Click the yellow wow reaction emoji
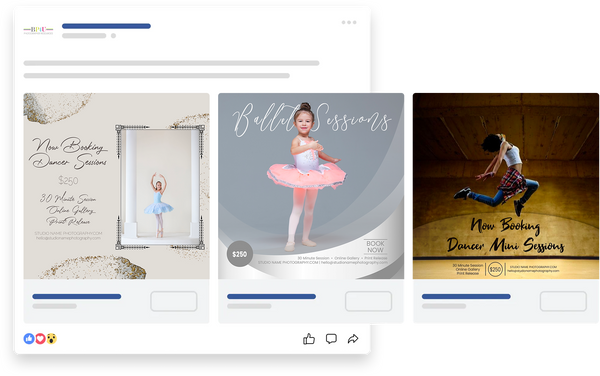Viewport: 600px width, 376px height. 52,339
